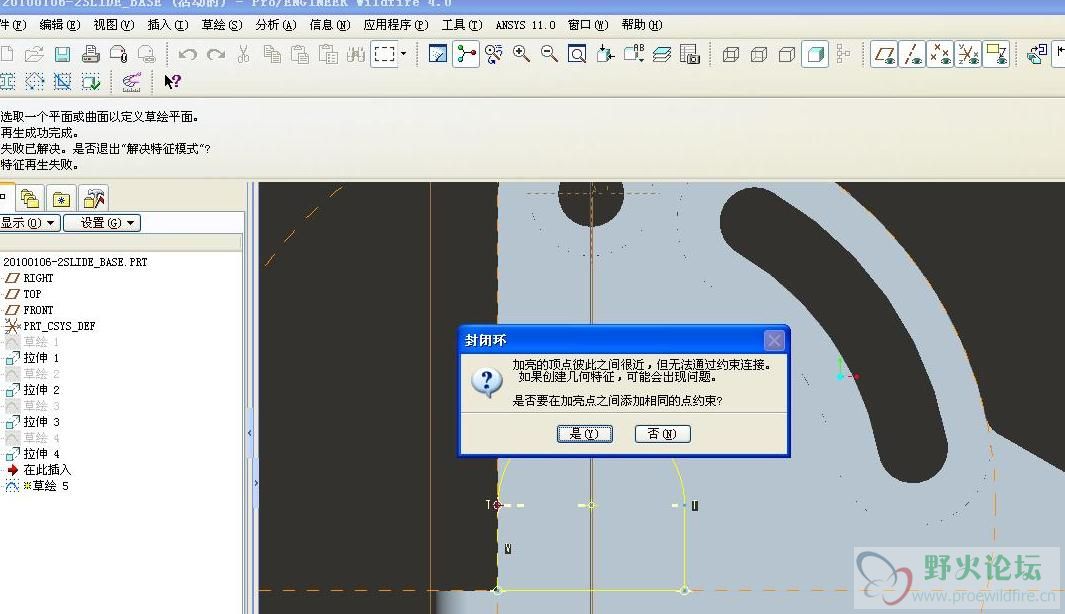This screenshot has width=1065, height=614.
Task: Click the Repaint screen icon
Action: [x=438, y=54]
